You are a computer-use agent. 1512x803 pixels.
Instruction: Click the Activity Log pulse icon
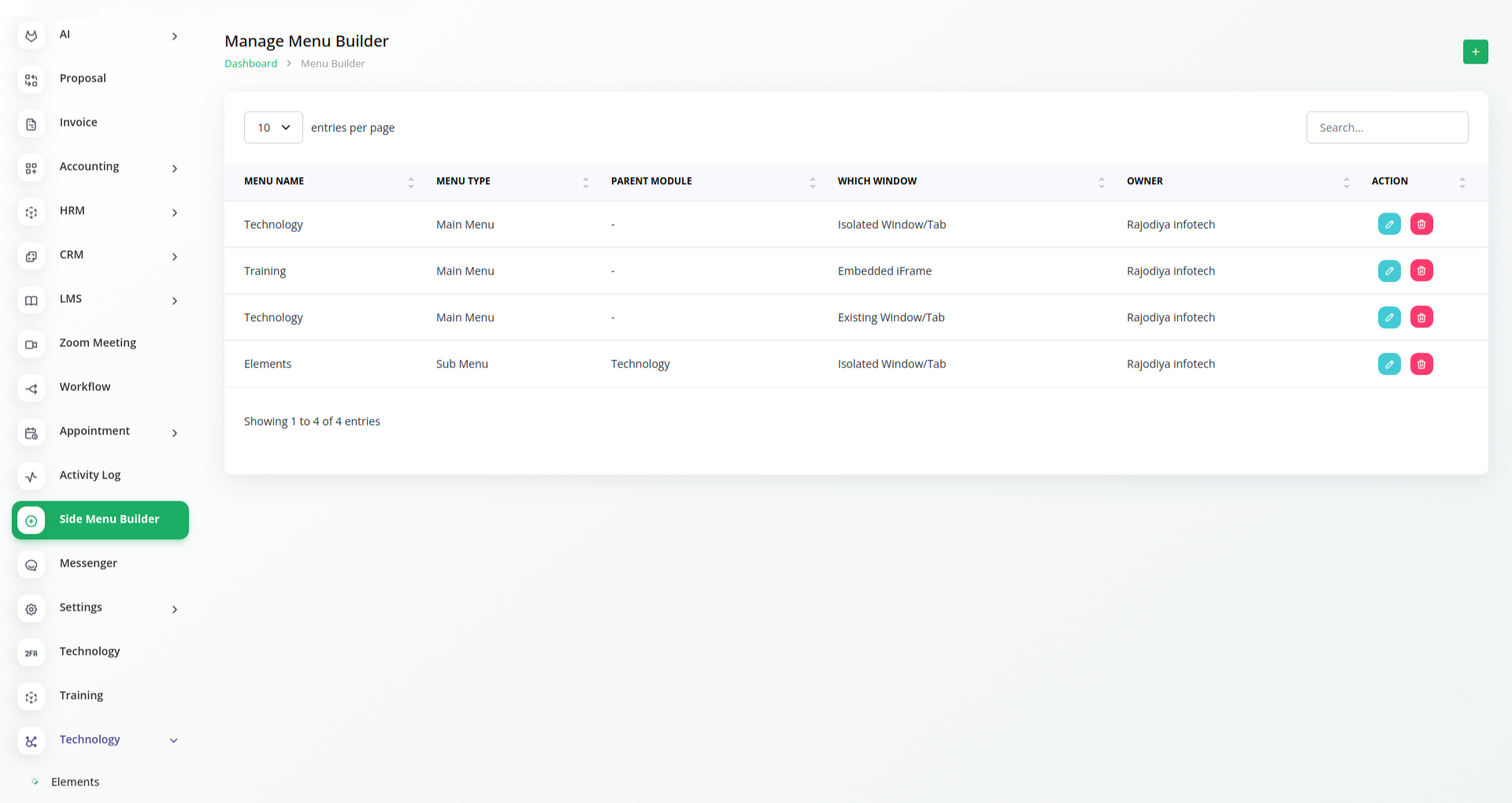(31, 477)
